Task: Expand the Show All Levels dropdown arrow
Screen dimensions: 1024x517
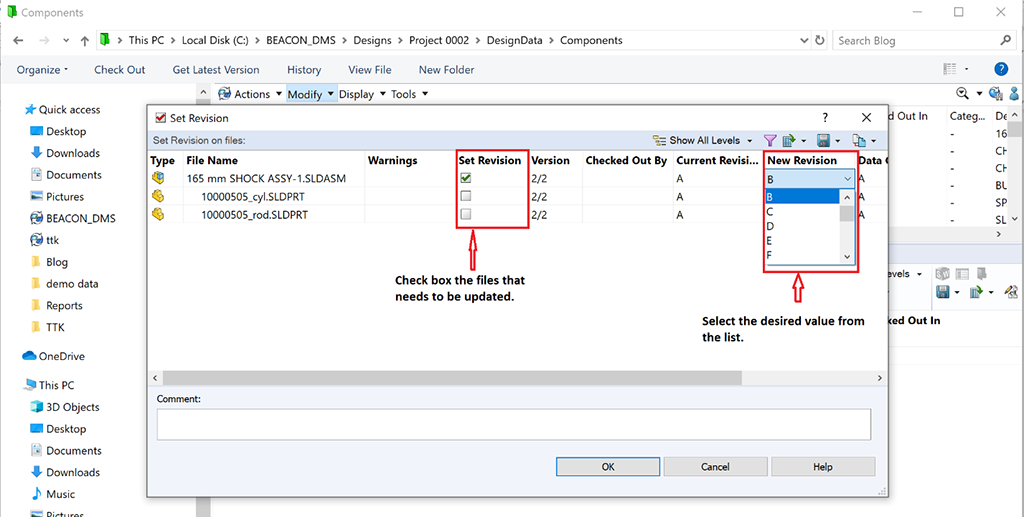Action: click(x=750, y=140)
